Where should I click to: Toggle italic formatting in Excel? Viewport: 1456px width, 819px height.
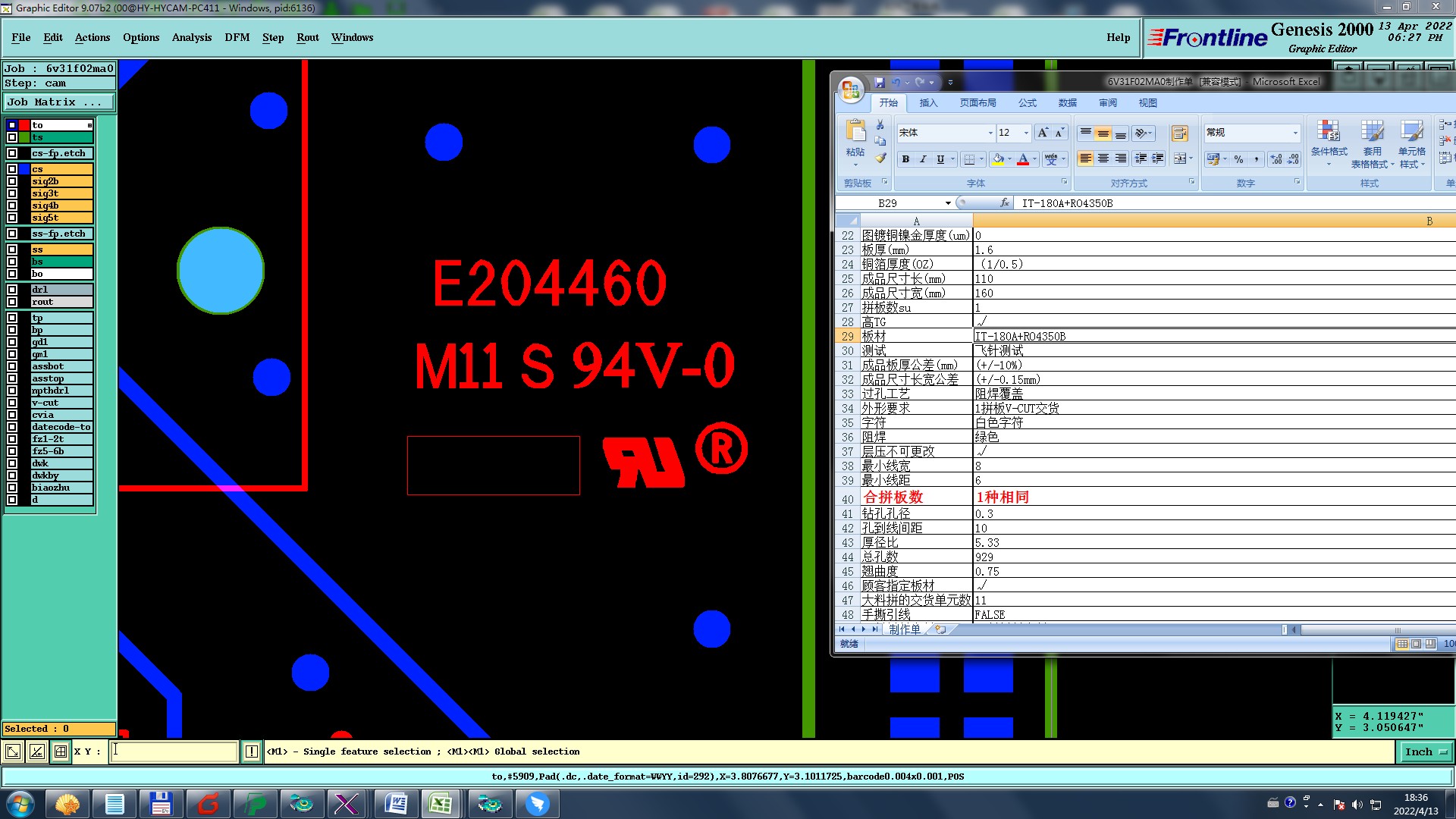pos(923,158)
